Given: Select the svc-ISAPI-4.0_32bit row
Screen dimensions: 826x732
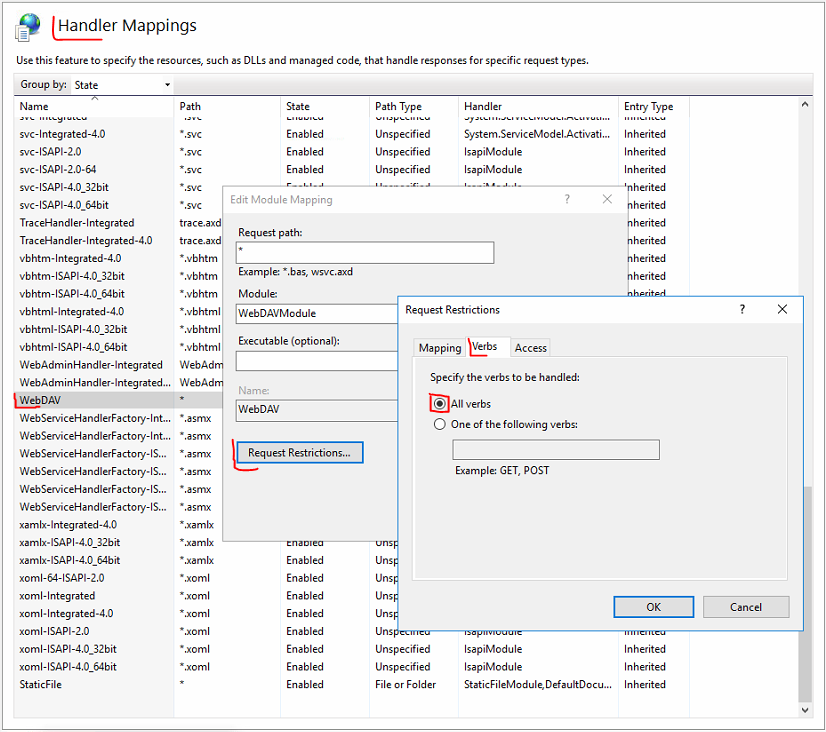Looking at the screenshot, I should [x=64, y=187].
